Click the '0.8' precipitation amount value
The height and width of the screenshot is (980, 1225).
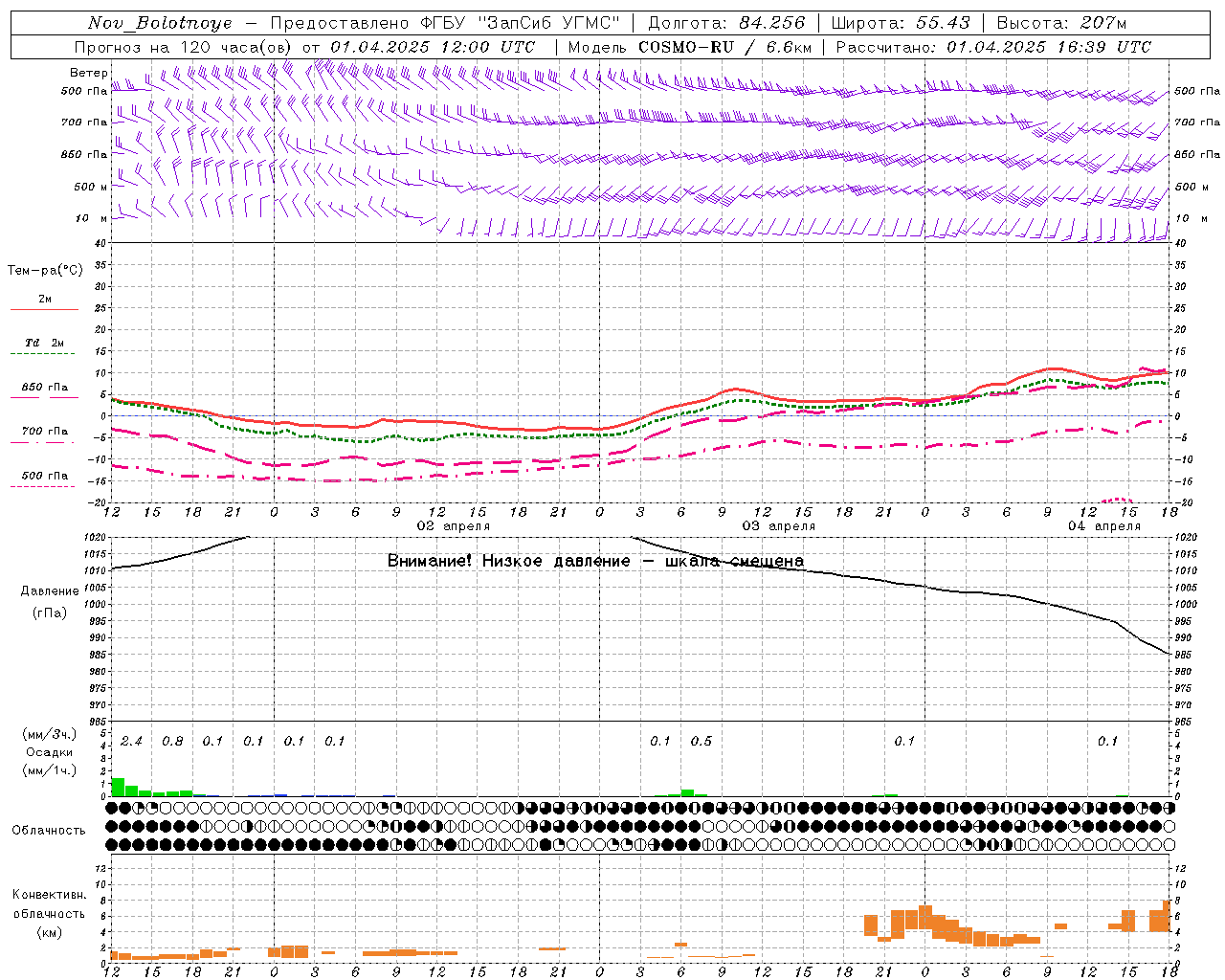[x=172, y=741]
